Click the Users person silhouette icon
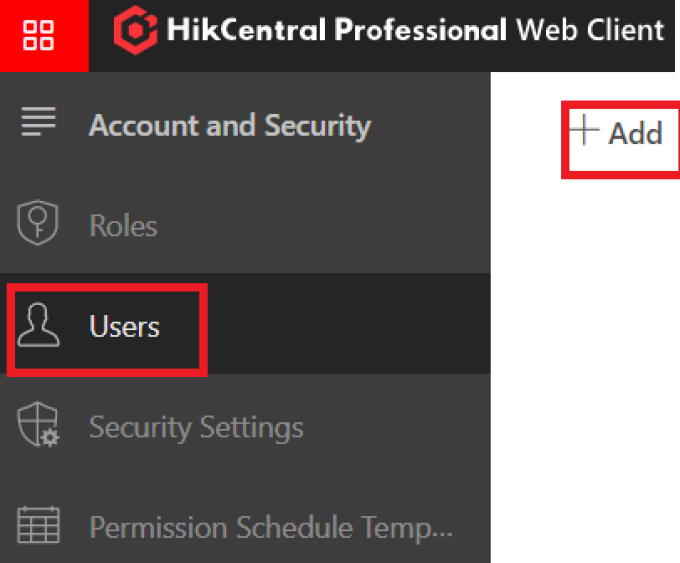Image resolution: width=680 pixels, height=563 pixels. pos(39,326)
